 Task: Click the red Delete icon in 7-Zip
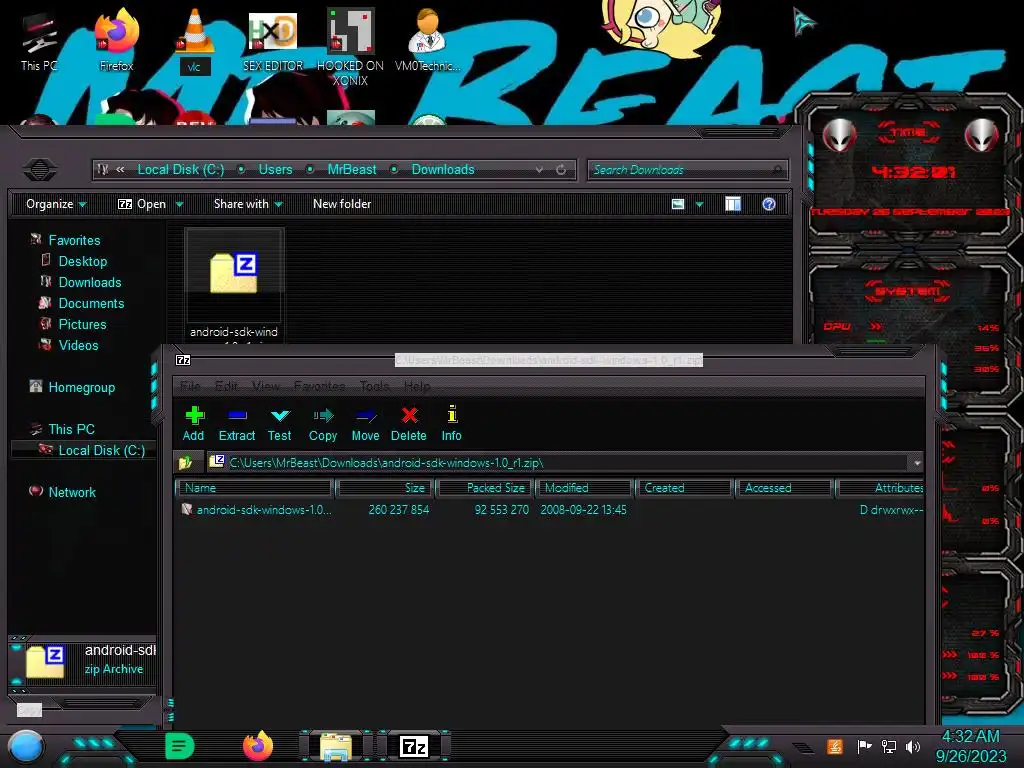(409, 423)
